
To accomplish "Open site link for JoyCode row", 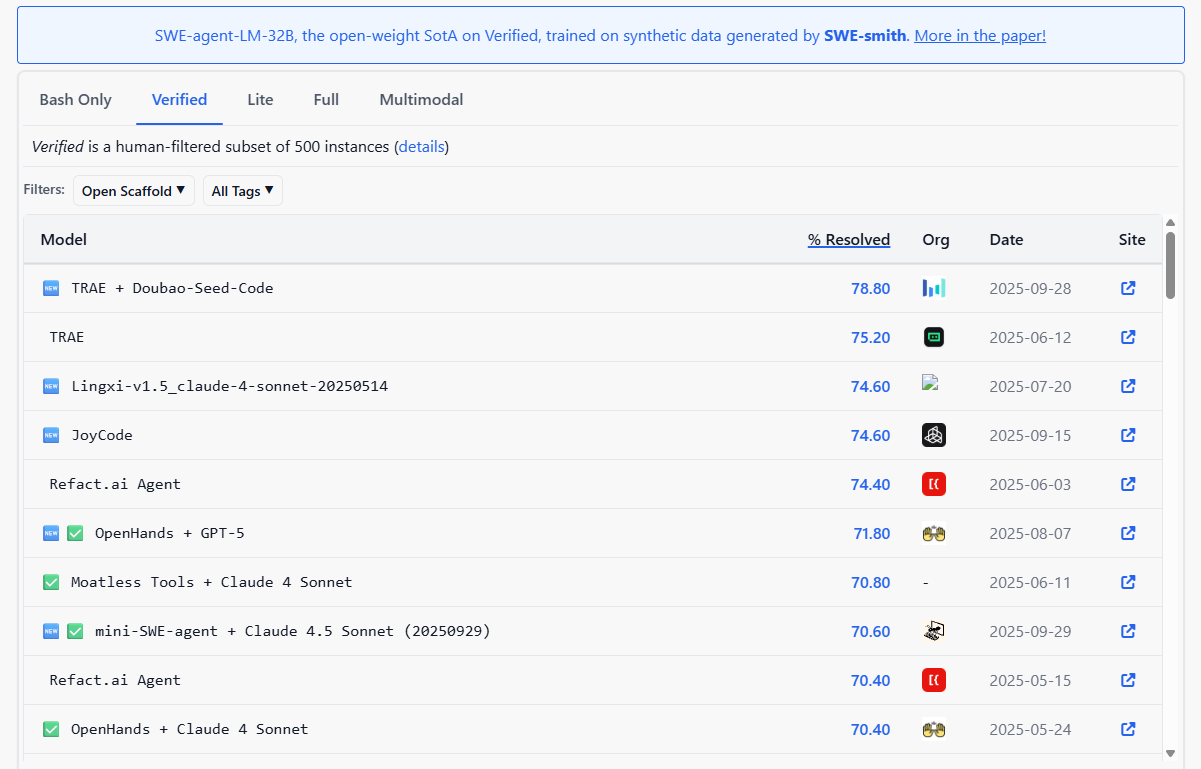I will click(1128, 435).
